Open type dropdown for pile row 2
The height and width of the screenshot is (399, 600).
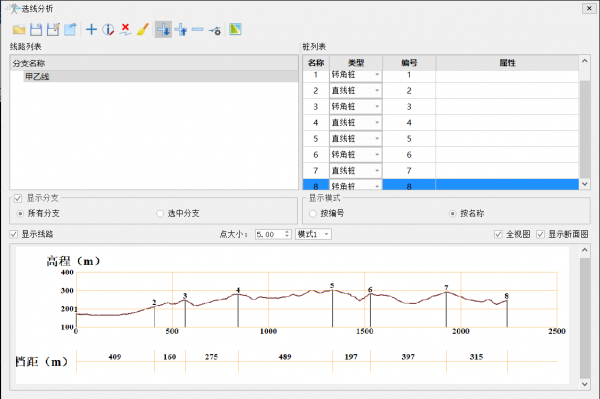point(377,91)
